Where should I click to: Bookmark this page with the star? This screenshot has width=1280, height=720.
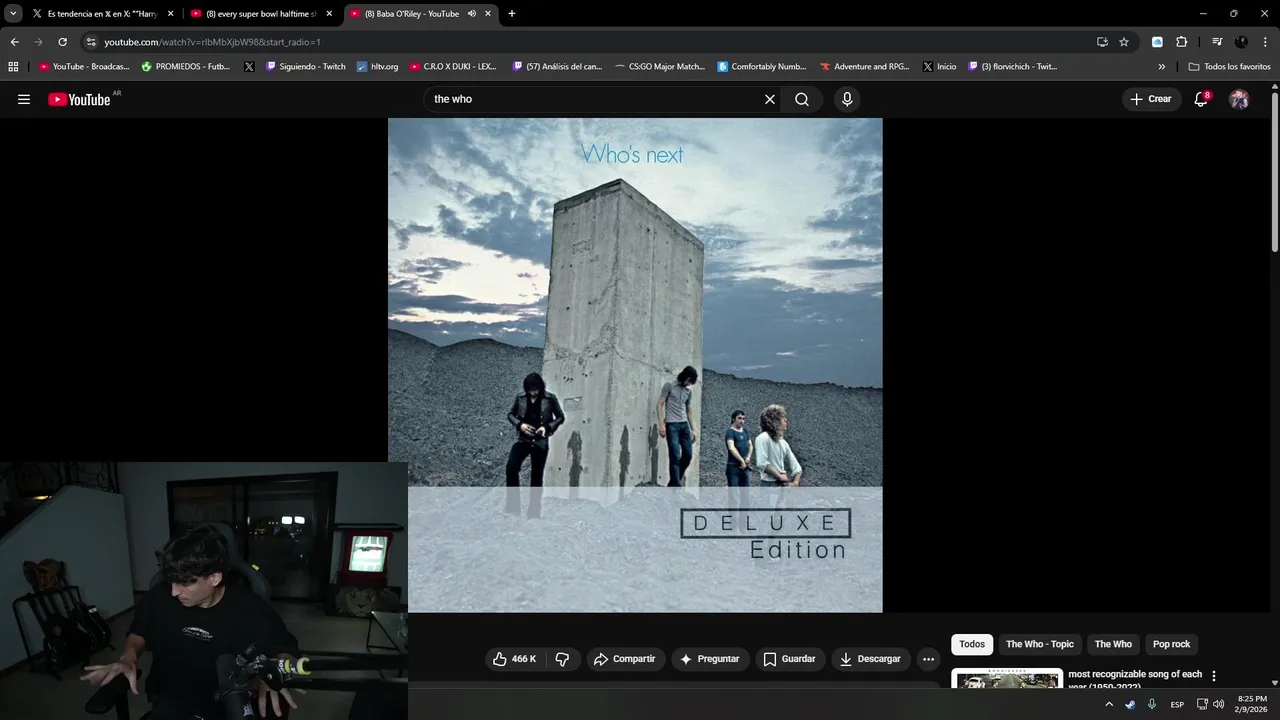pos(1124,42)
